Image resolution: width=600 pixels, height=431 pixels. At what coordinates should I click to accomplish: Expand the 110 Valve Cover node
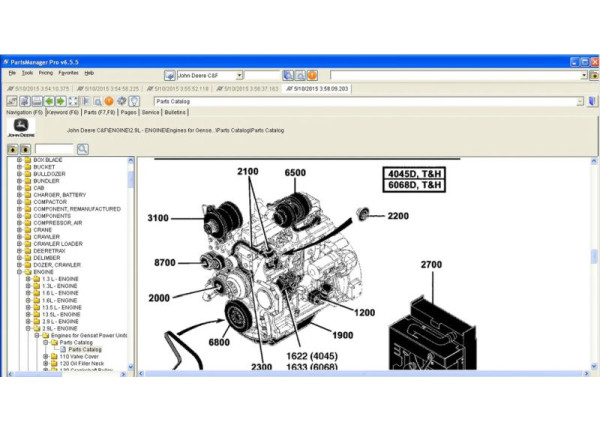pyautogui.click(x=46, y=356)
